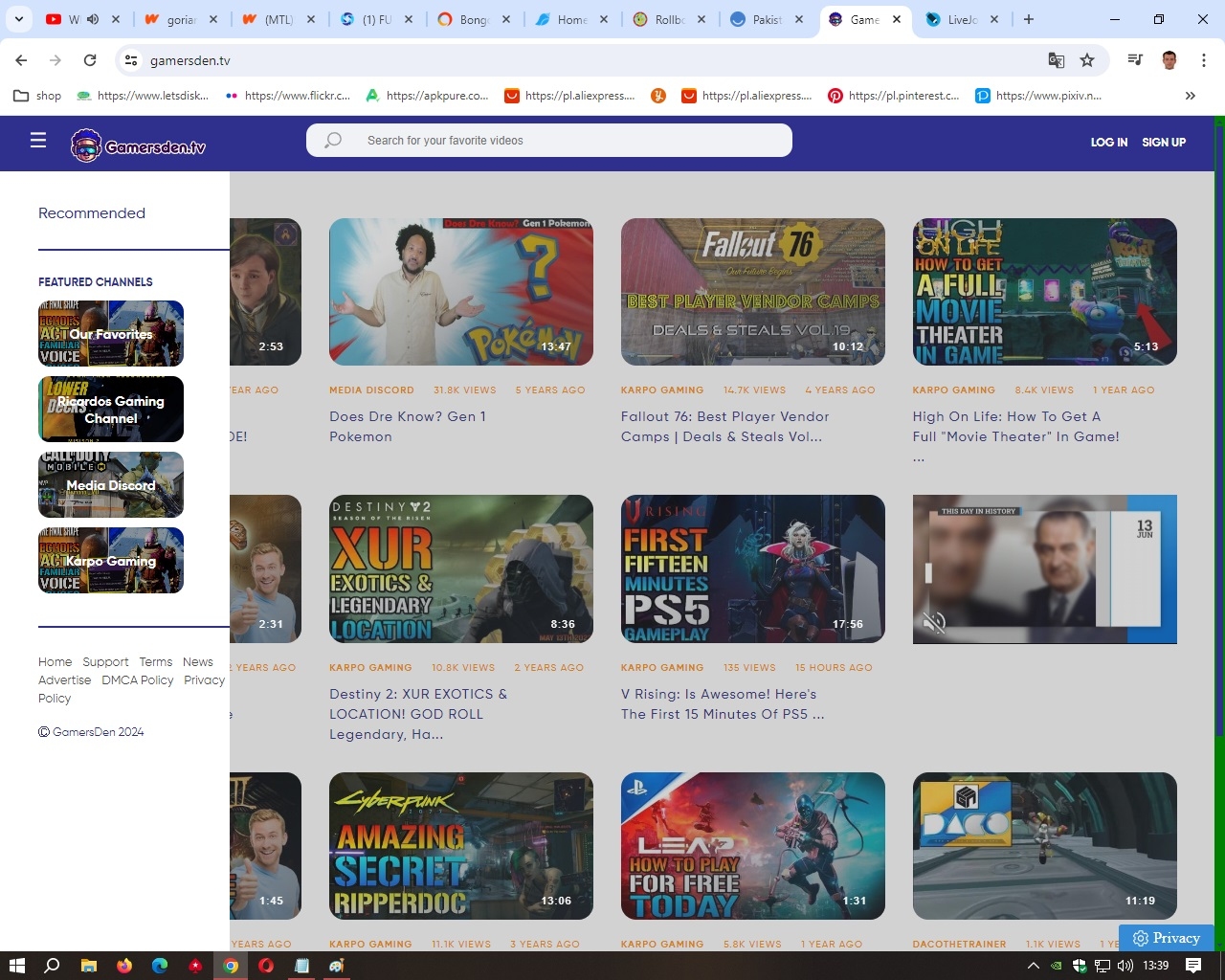Open the letsdisk bookmark
The height and width of the screenshot is (980, 1225).
144,96
